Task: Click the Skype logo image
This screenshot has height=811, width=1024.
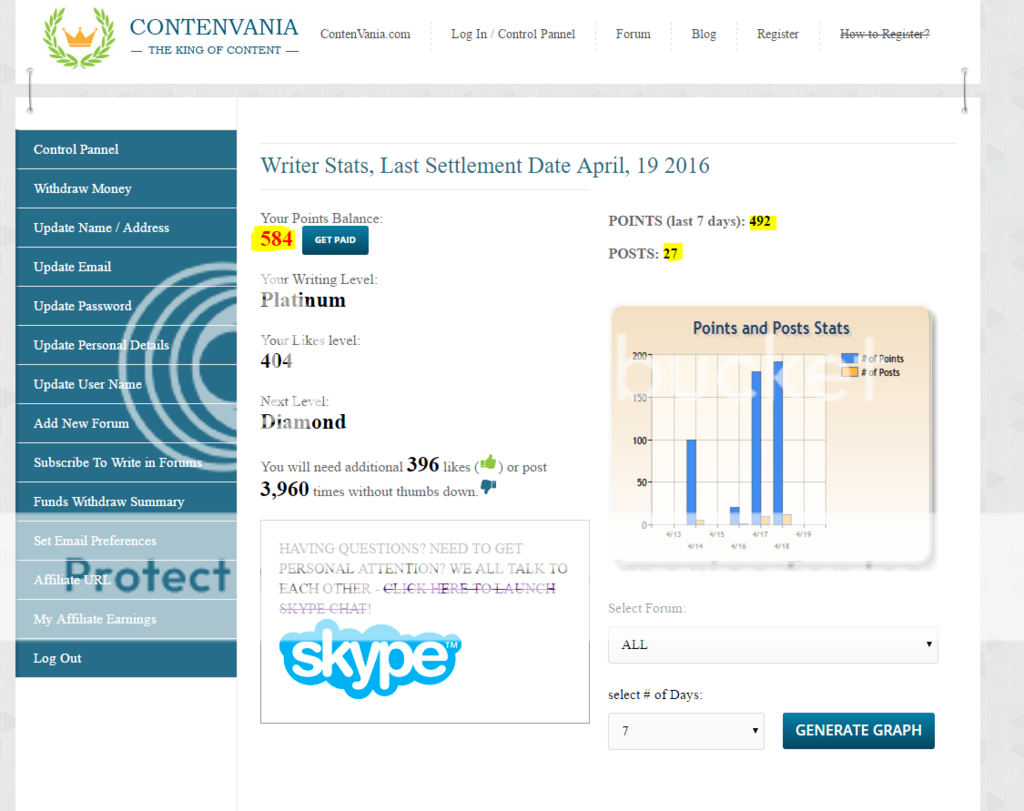Action: (370, 657)
